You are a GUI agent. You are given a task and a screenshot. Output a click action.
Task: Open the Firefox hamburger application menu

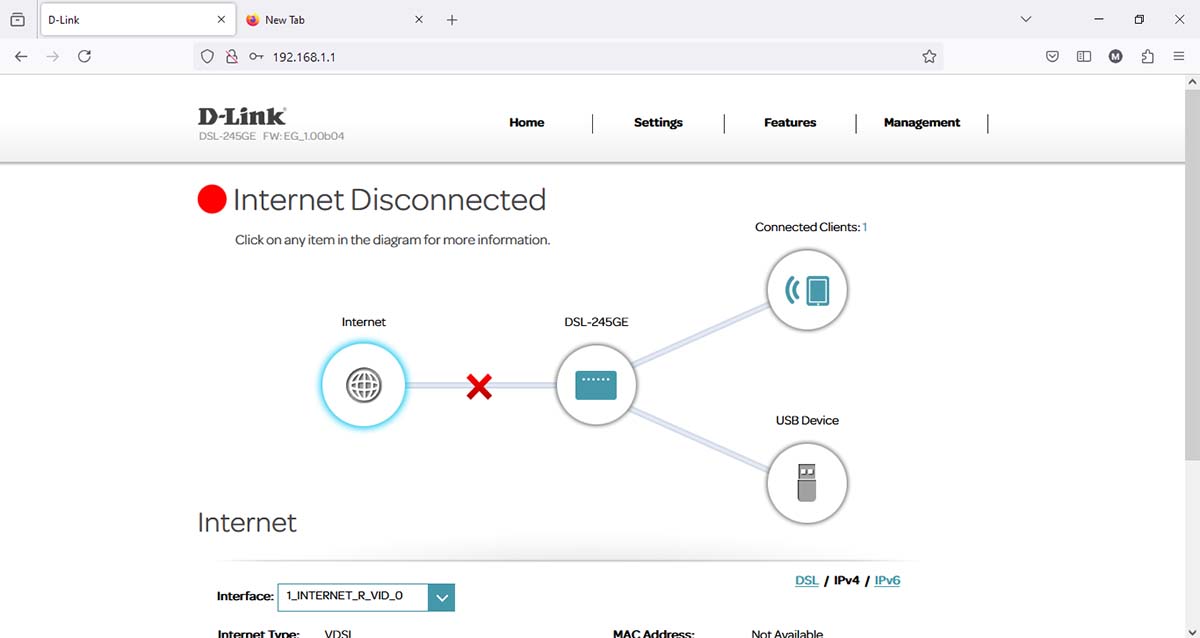tap(1179, 57)
